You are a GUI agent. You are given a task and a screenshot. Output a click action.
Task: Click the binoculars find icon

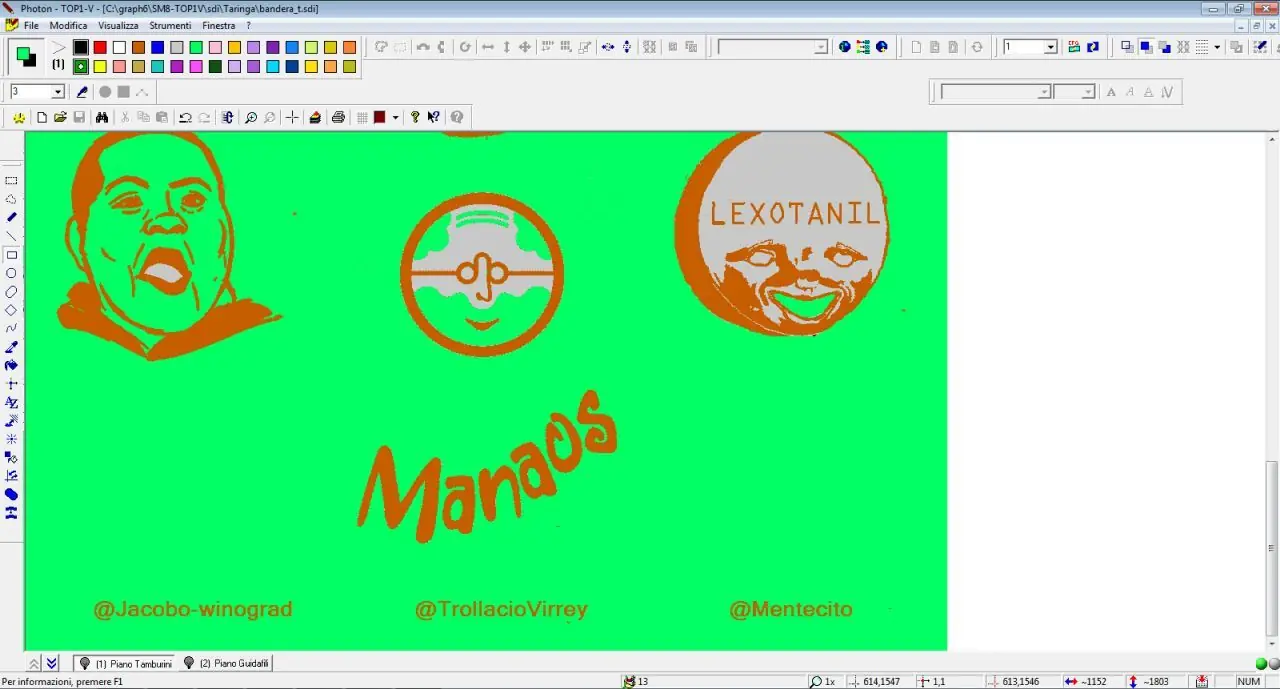point(102,117)
